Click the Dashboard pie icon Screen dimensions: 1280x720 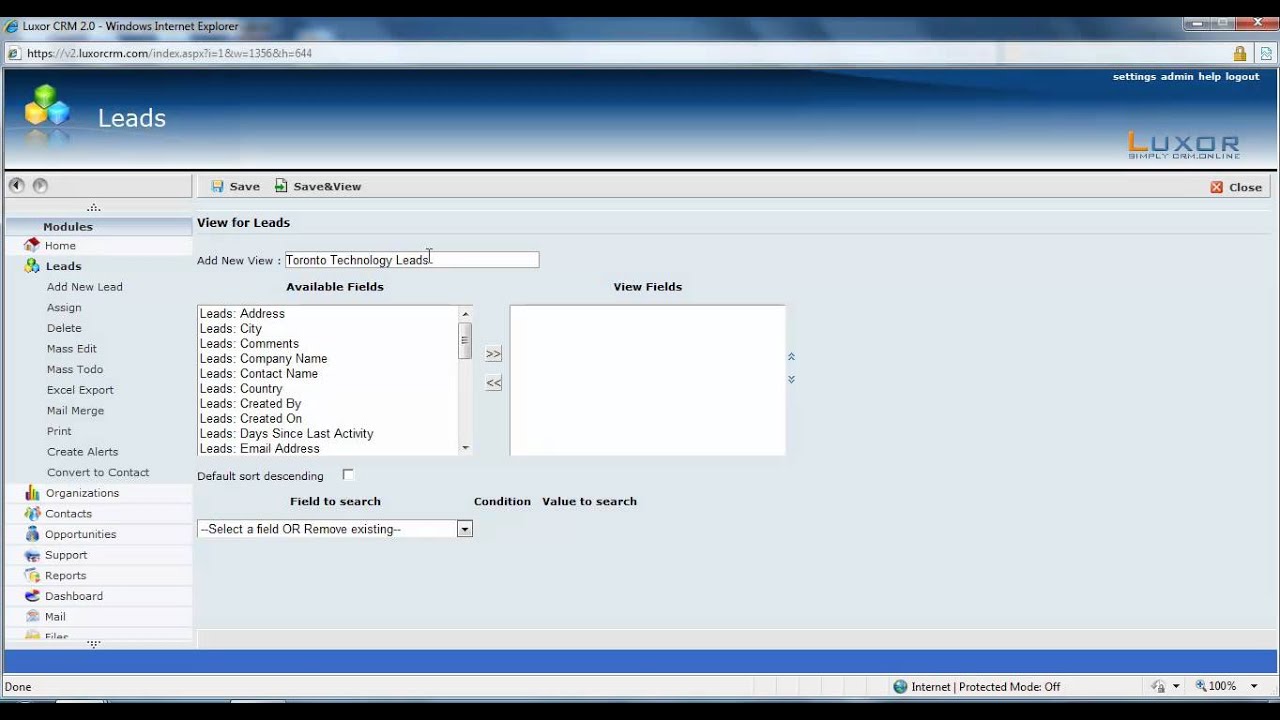tap(32, 596)
